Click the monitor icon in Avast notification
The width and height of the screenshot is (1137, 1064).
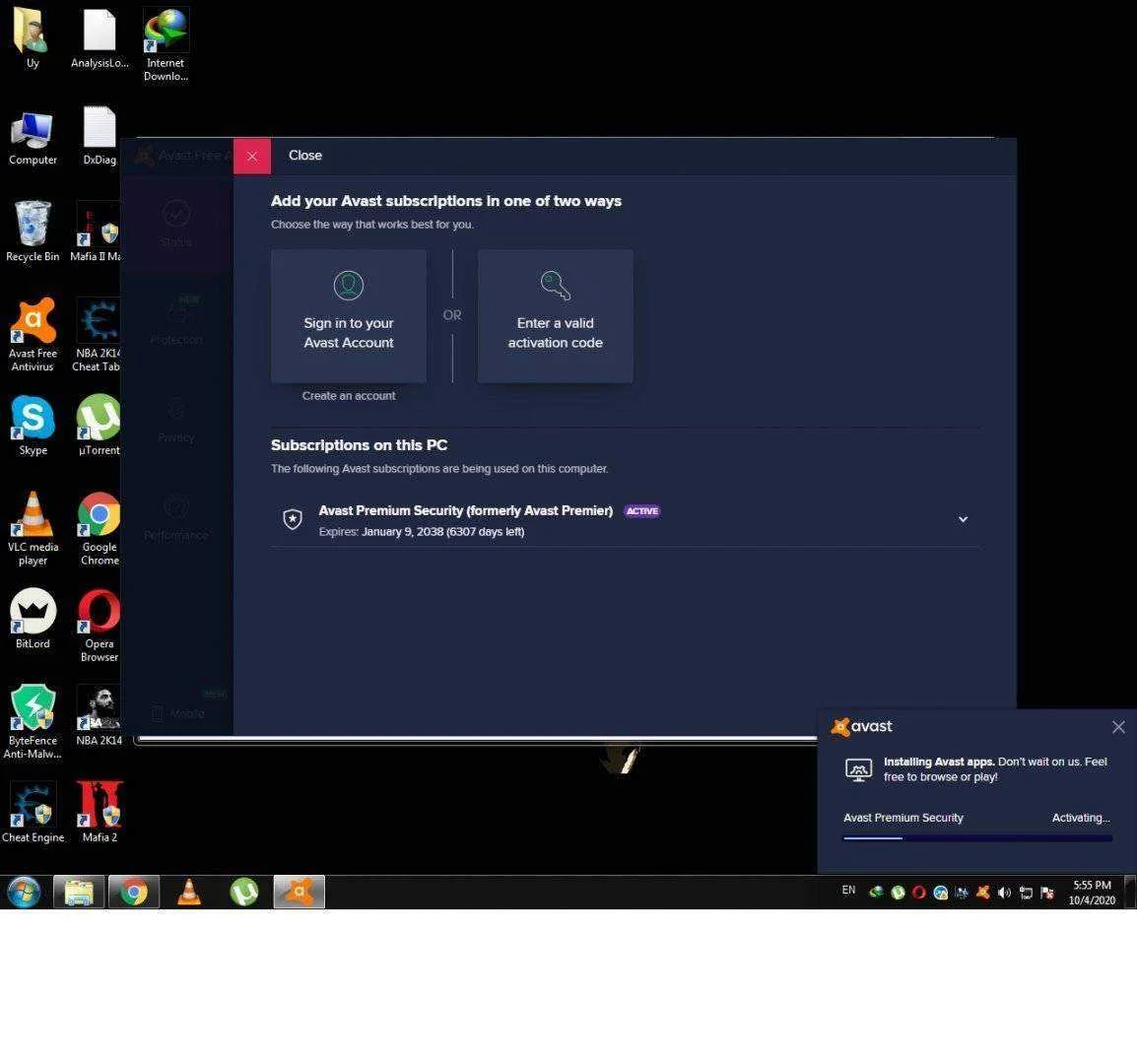[x=858, y=769]
